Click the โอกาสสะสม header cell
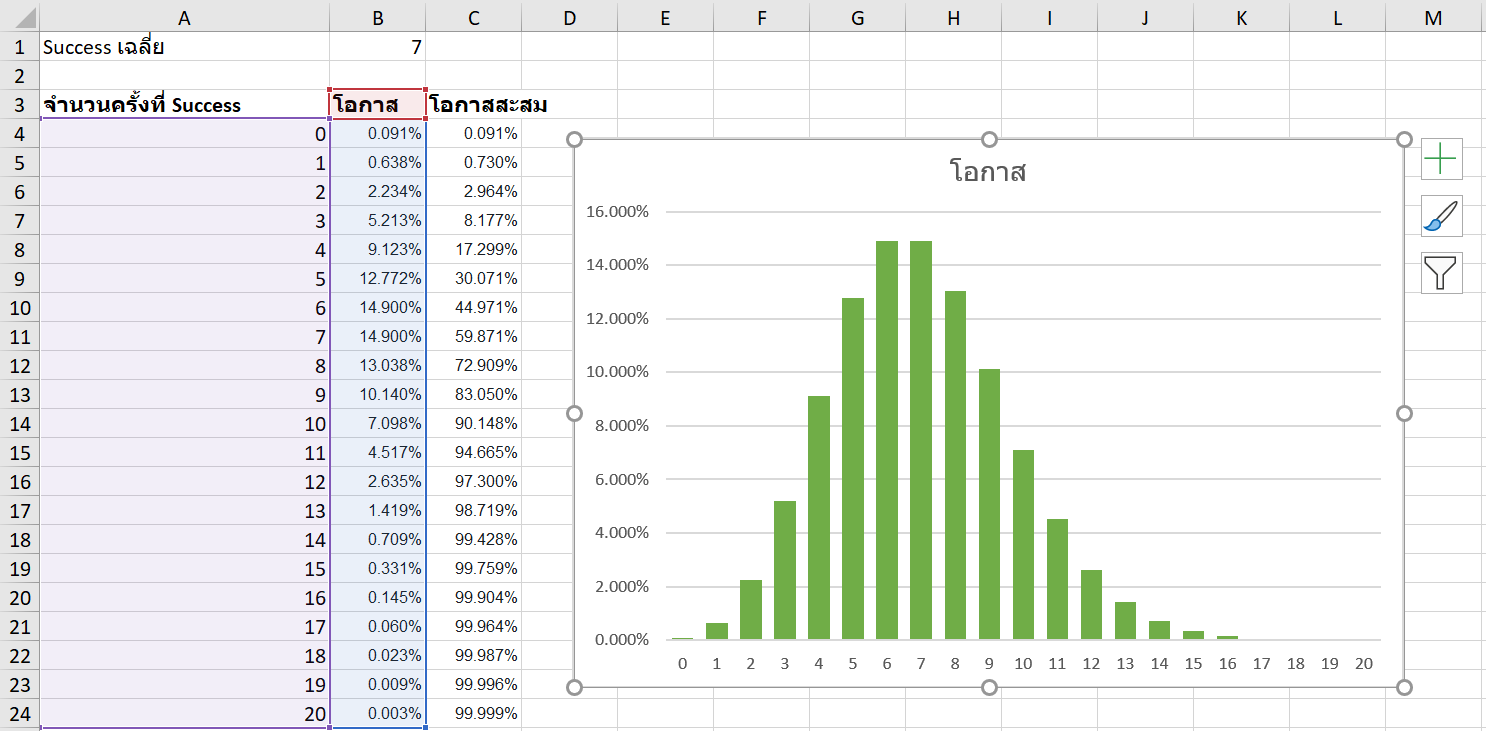 coord(473,104)
